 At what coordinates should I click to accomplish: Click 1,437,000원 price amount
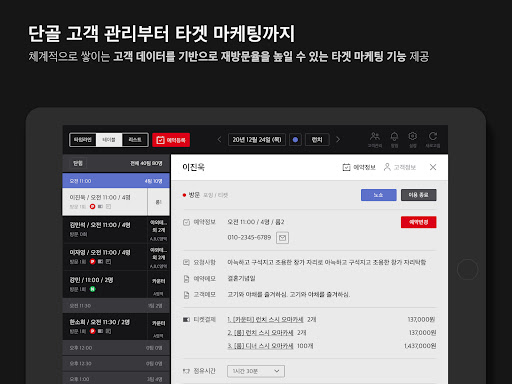[420, 346]
